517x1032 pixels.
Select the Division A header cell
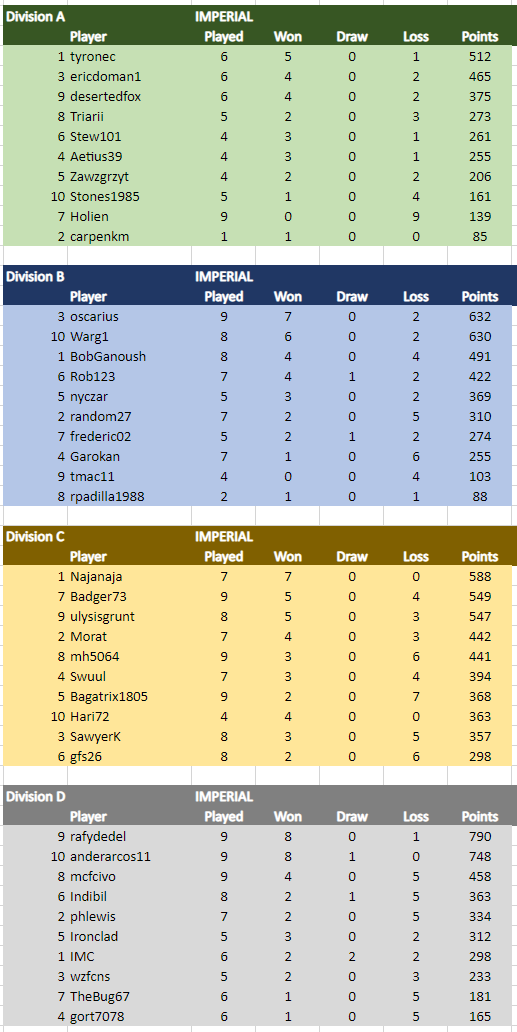(35, 17)
